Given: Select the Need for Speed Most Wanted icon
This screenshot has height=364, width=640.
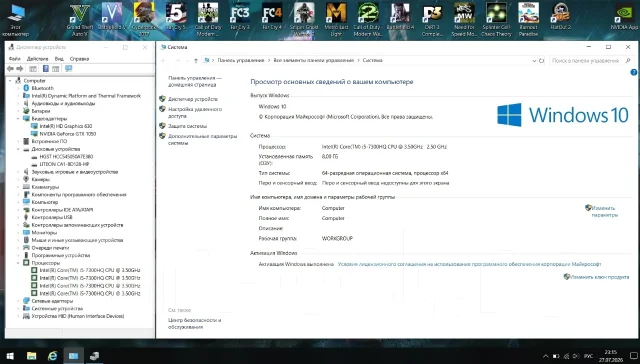Looking at the screenshot, I should (x=464, y=19).
